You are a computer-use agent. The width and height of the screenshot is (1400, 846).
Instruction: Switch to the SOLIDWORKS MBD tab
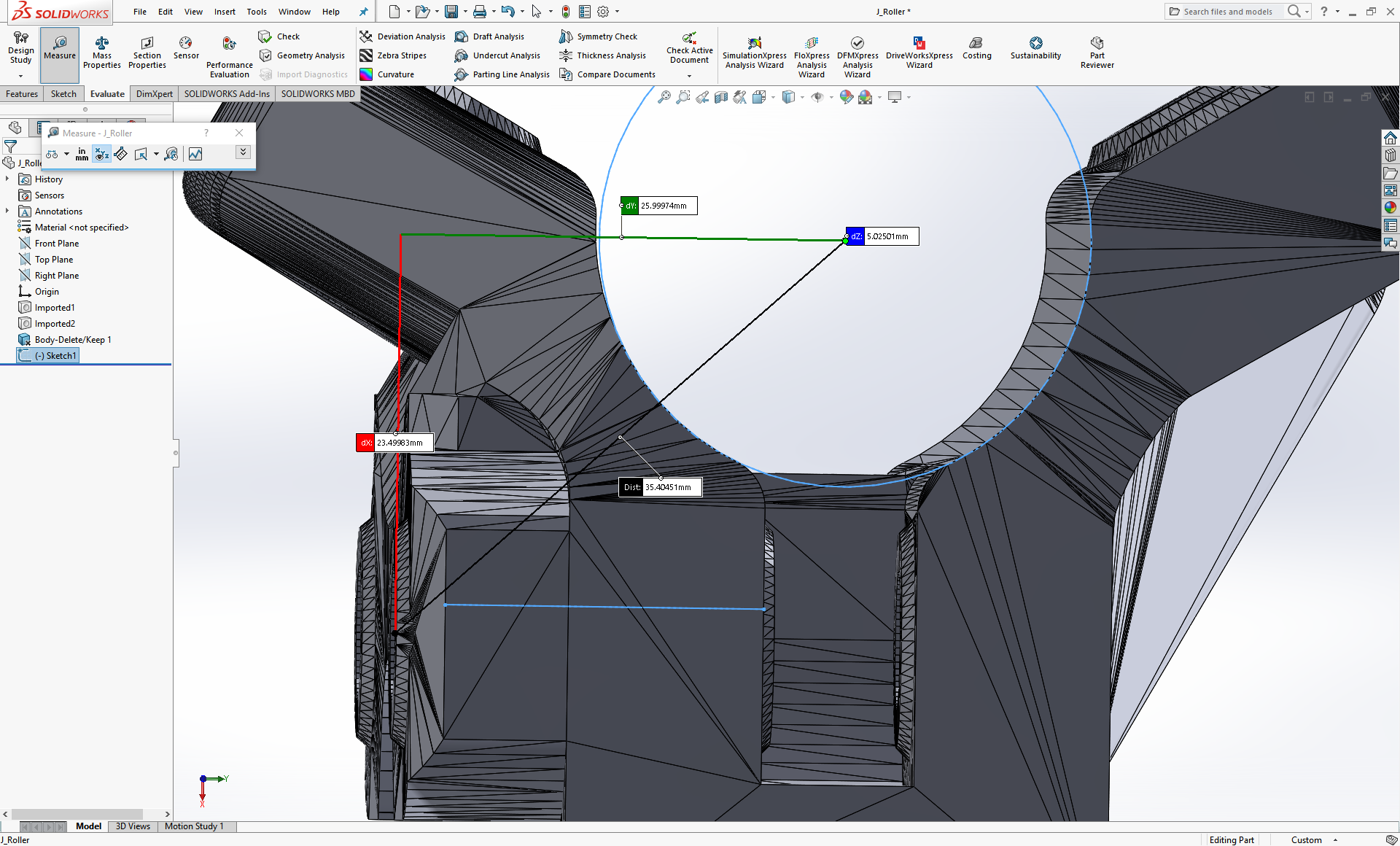pos(318,93)
